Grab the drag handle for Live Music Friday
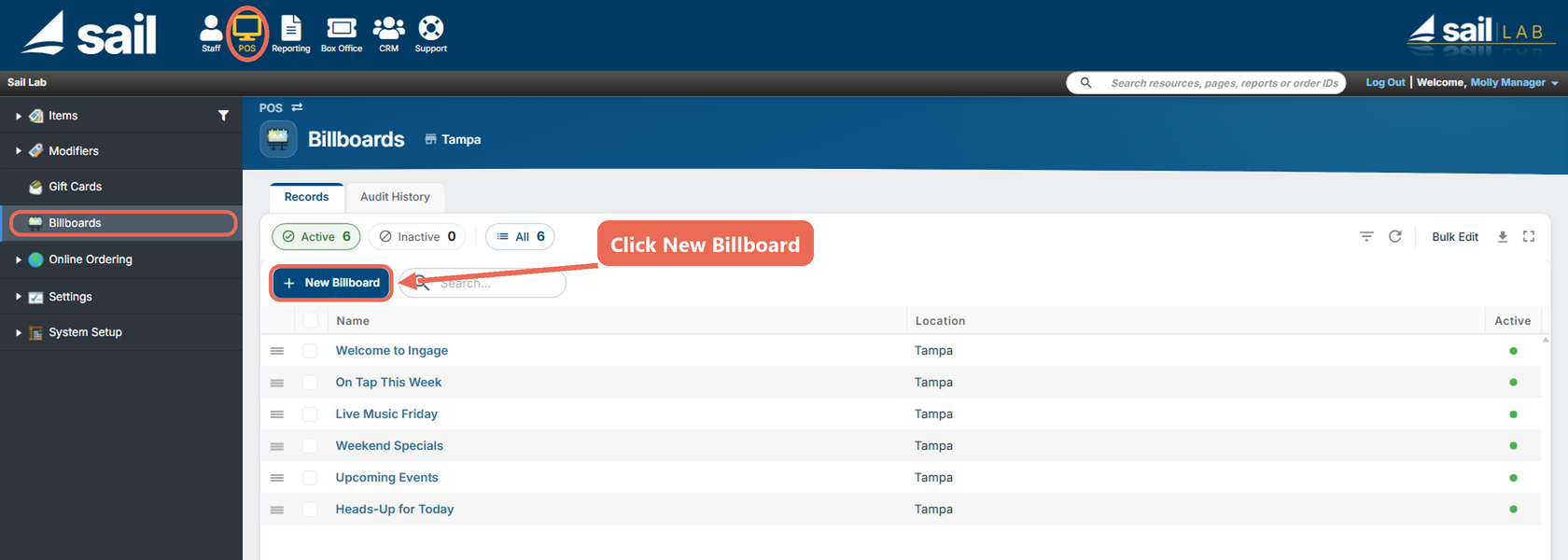This screenshot has height=560, width=1568. pyautogui.click(x=277, y=414)
